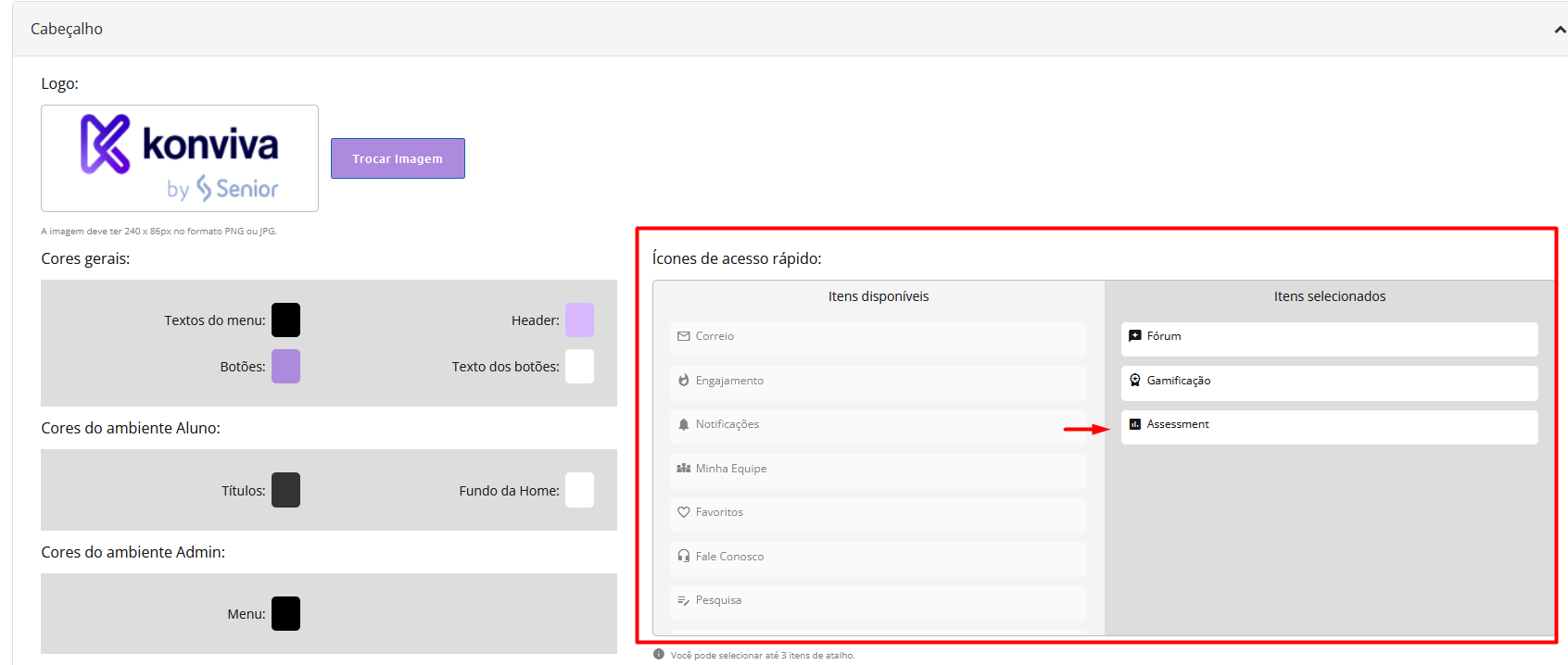Change the Texto dos botões color
Screen dimensions: 1568x665
pos(579,367)
